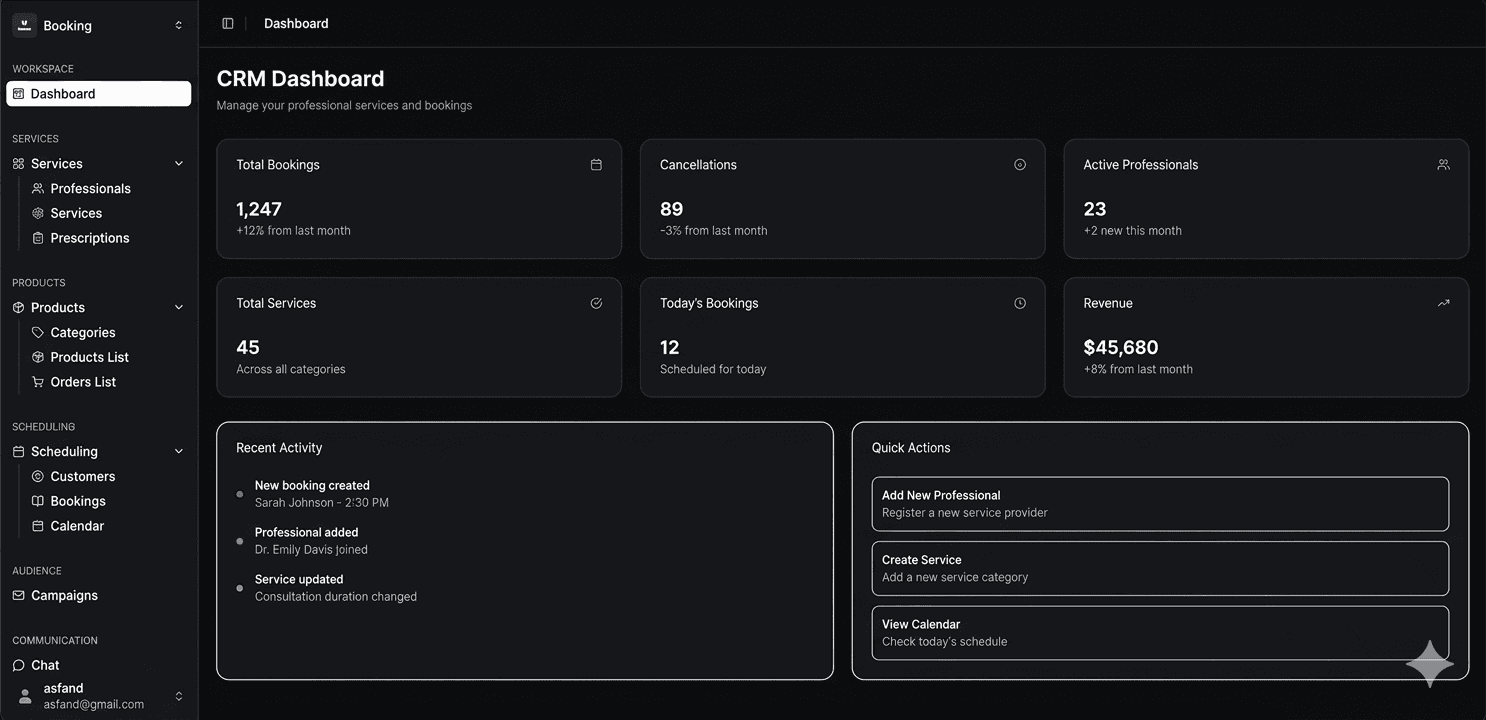Click the Calendar icon under Scheduling
The width and height of the screenshot is (1486, 720).
(x=37, y=525)
